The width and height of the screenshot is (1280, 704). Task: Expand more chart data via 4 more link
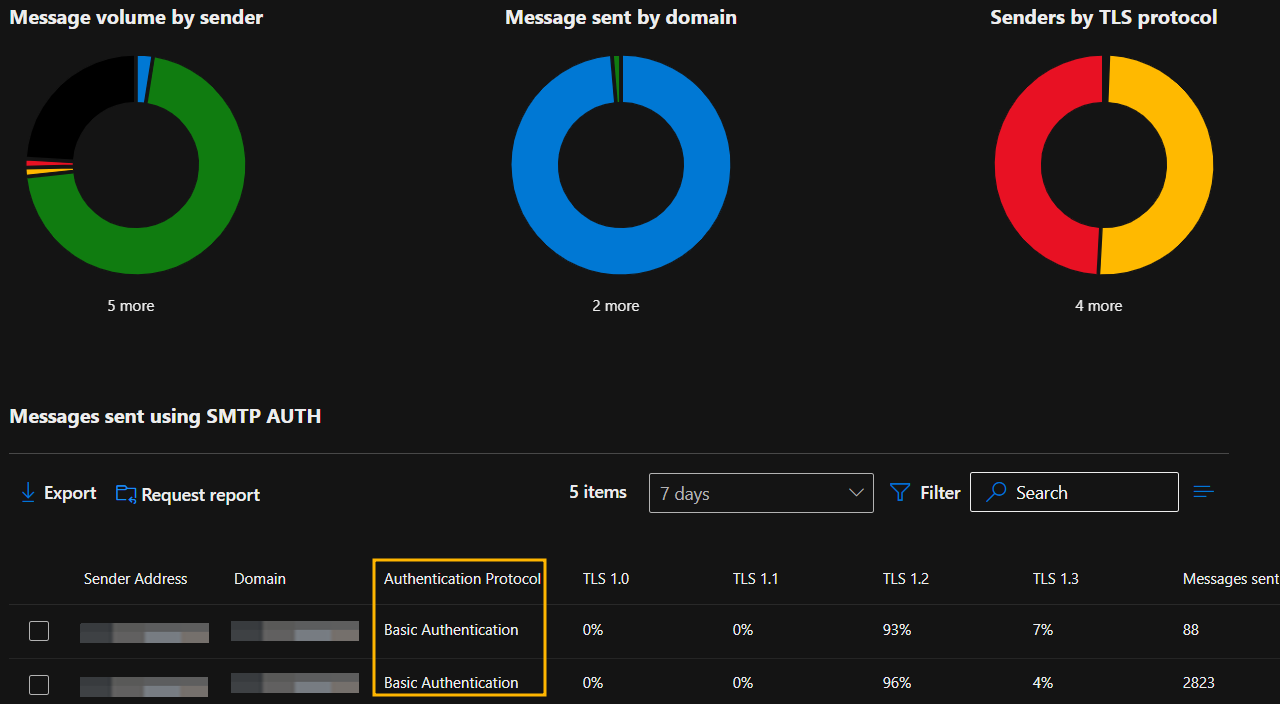pos(1098,305)
